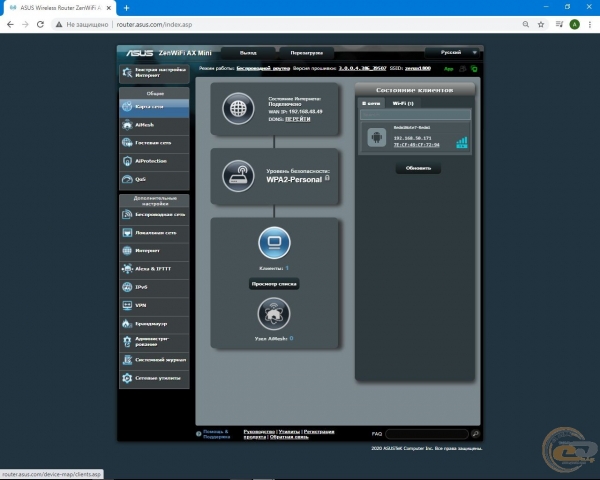600x480 pixels.
Task: Open Internet (Интернет) WAN settings in sidebar
Action: [154, 251]
